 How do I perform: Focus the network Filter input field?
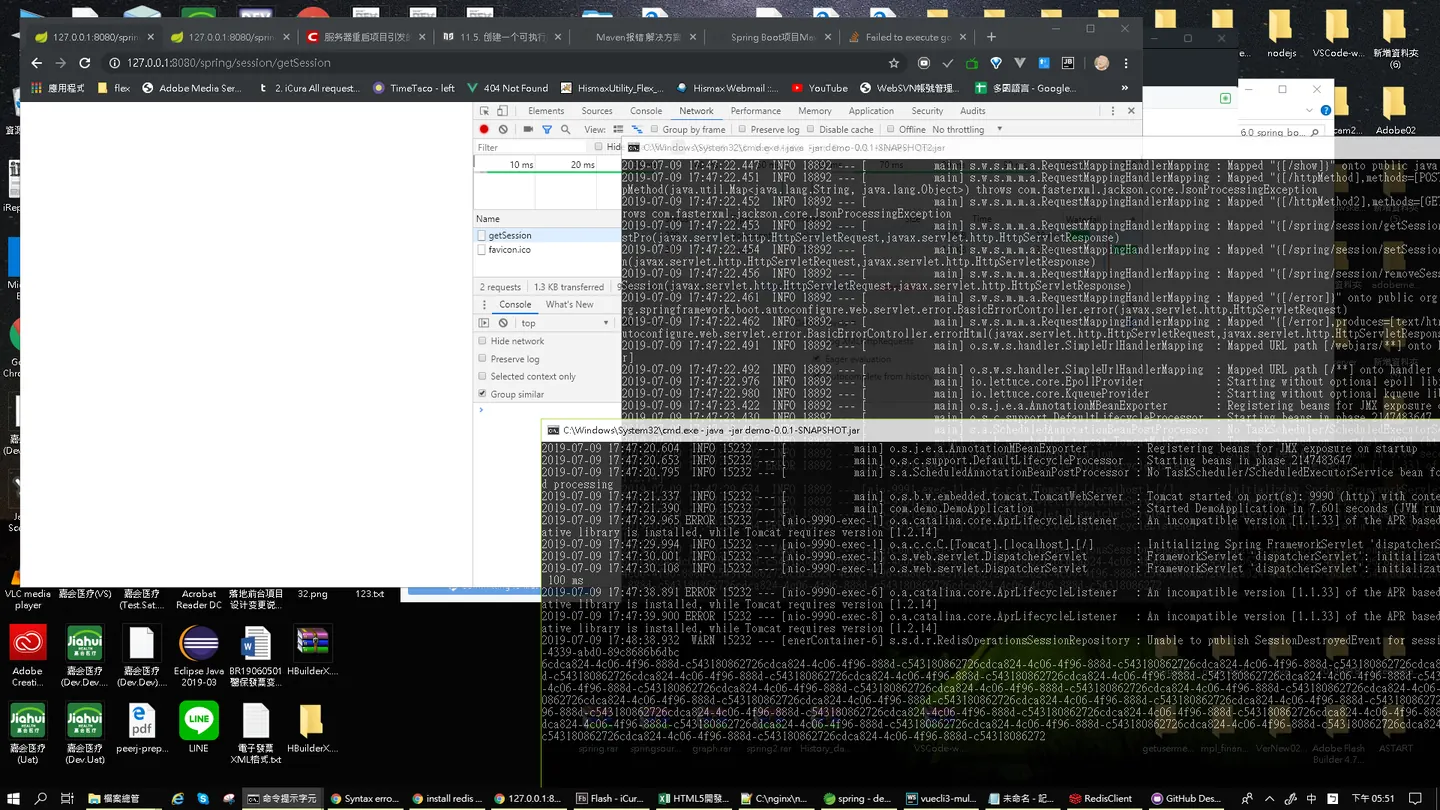[x=531, y=147]
